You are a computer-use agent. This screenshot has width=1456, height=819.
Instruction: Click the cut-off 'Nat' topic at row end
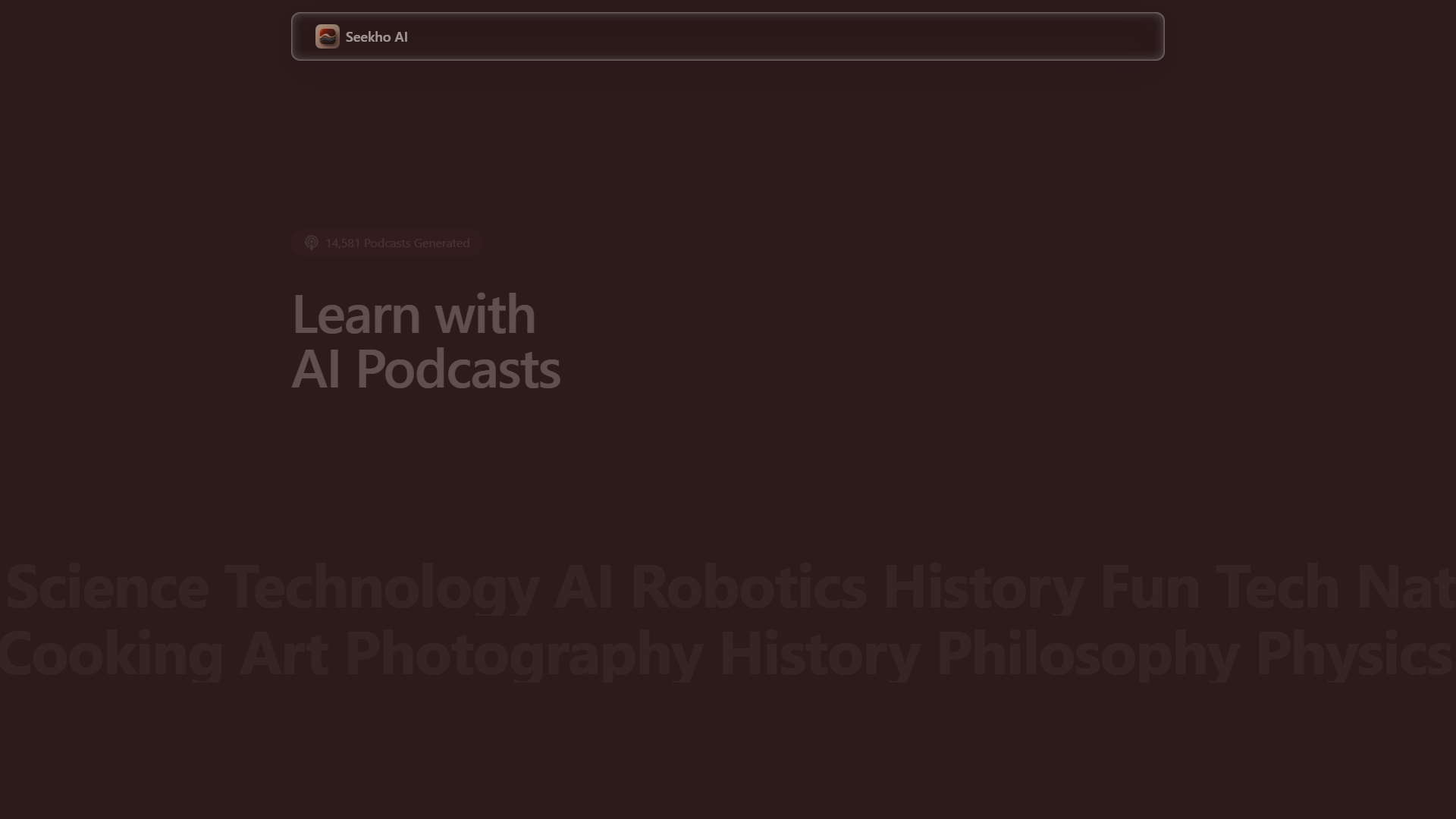click(x=1406, y=586)
